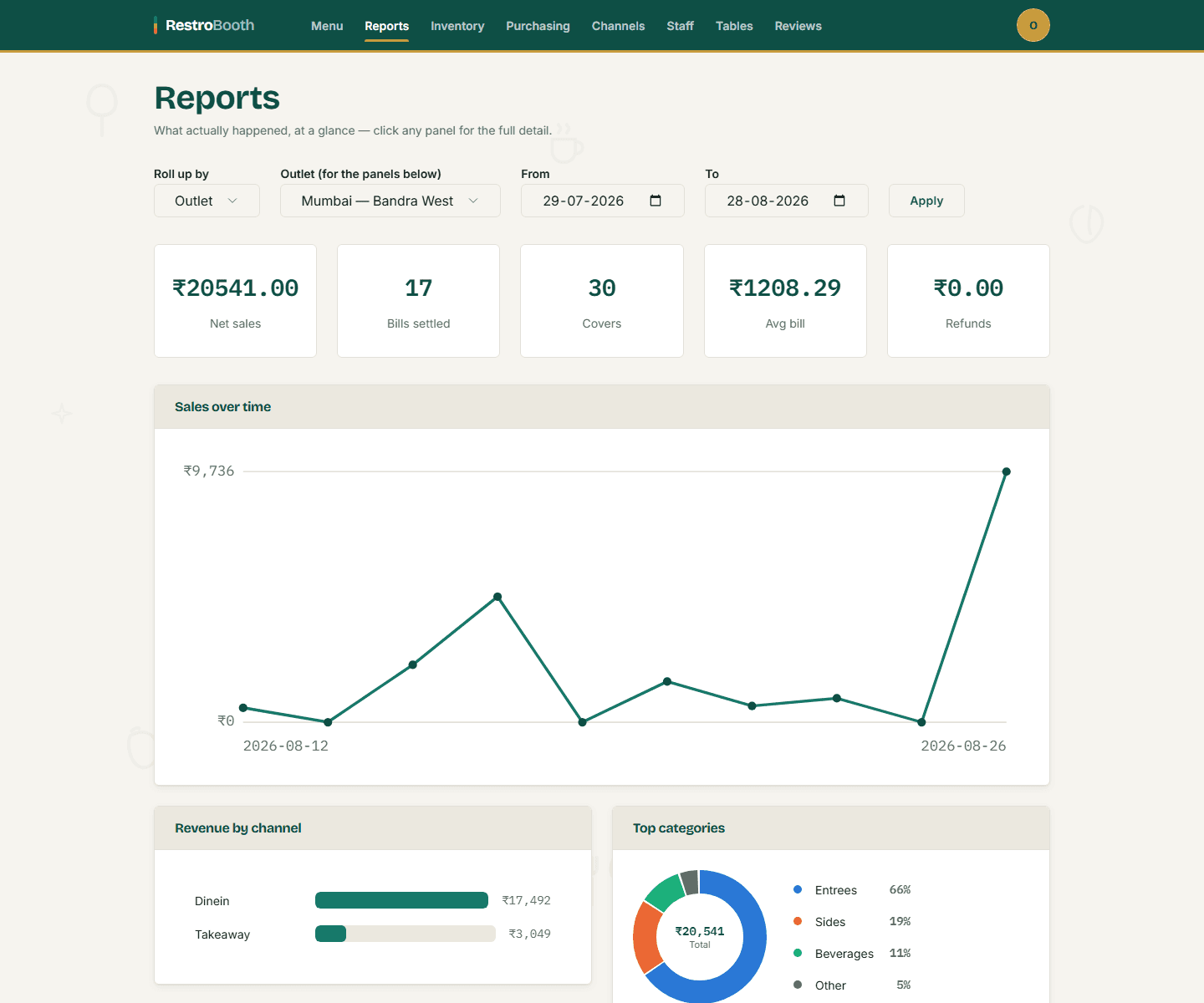Open the Staff page

(x=680, y=26)
